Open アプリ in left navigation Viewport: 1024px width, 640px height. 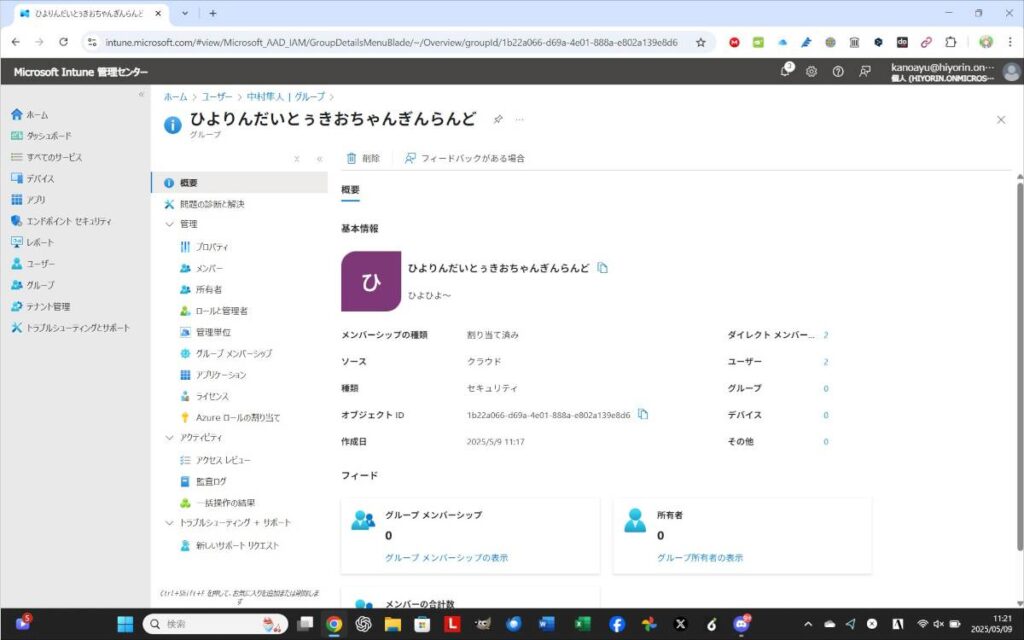click(x=27, y=199)
